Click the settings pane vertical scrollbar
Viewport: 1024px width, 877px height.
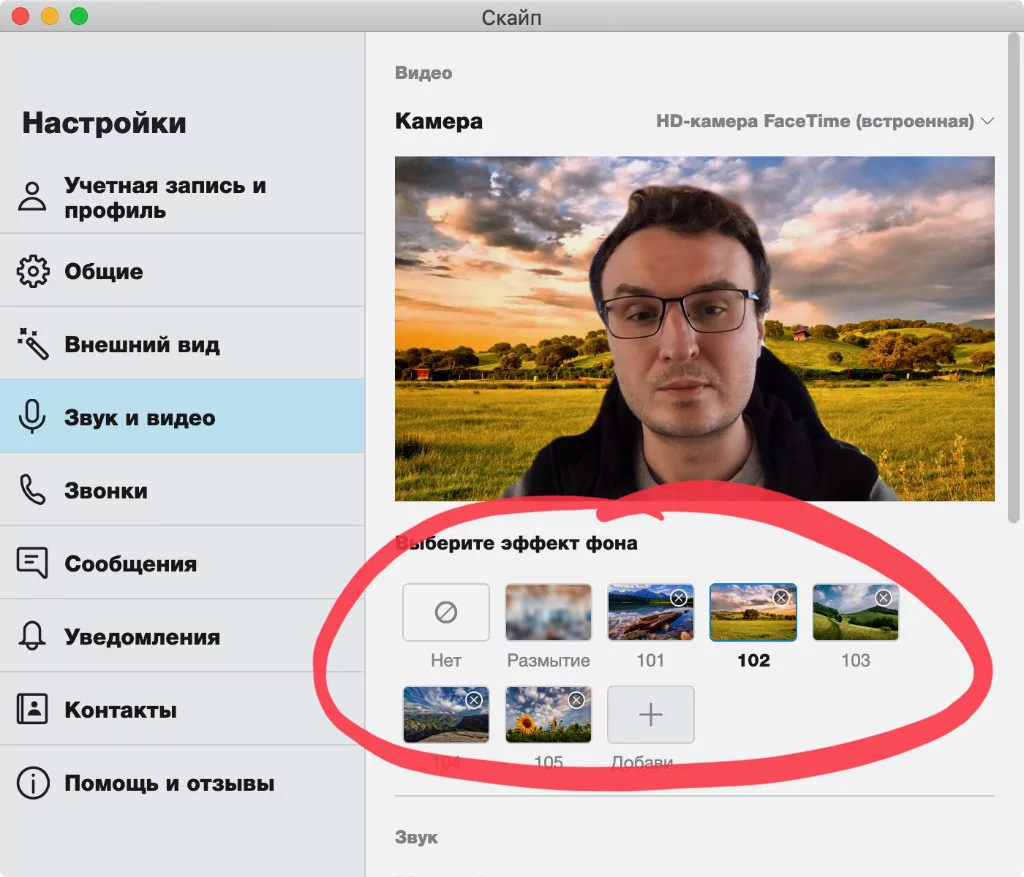click(x=1013, y=278)
